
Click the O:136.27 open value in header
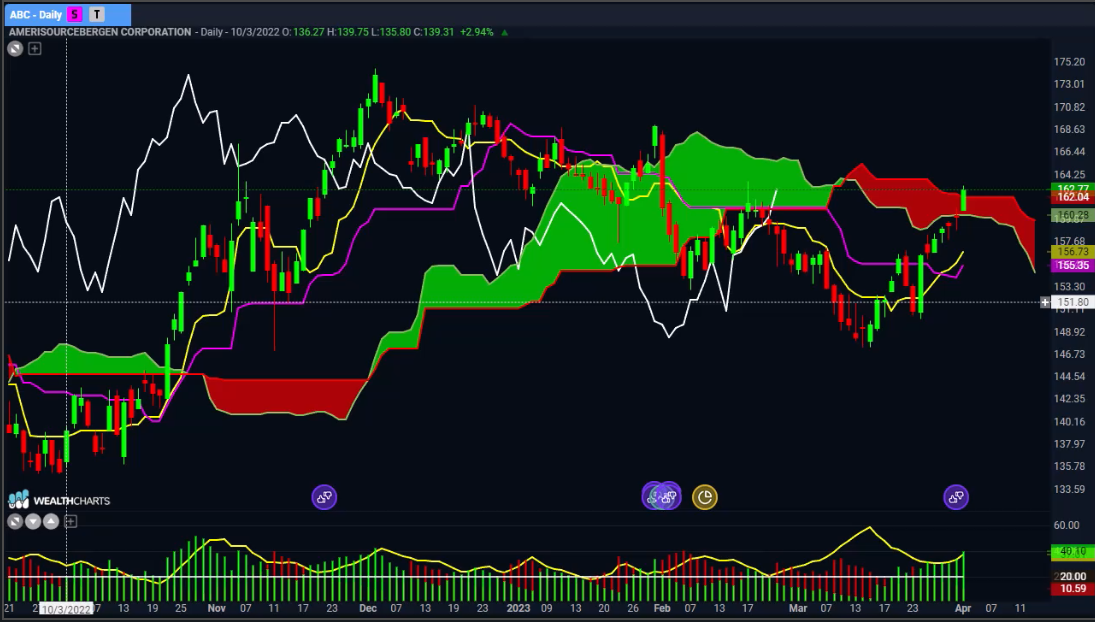tap(302, 32)
